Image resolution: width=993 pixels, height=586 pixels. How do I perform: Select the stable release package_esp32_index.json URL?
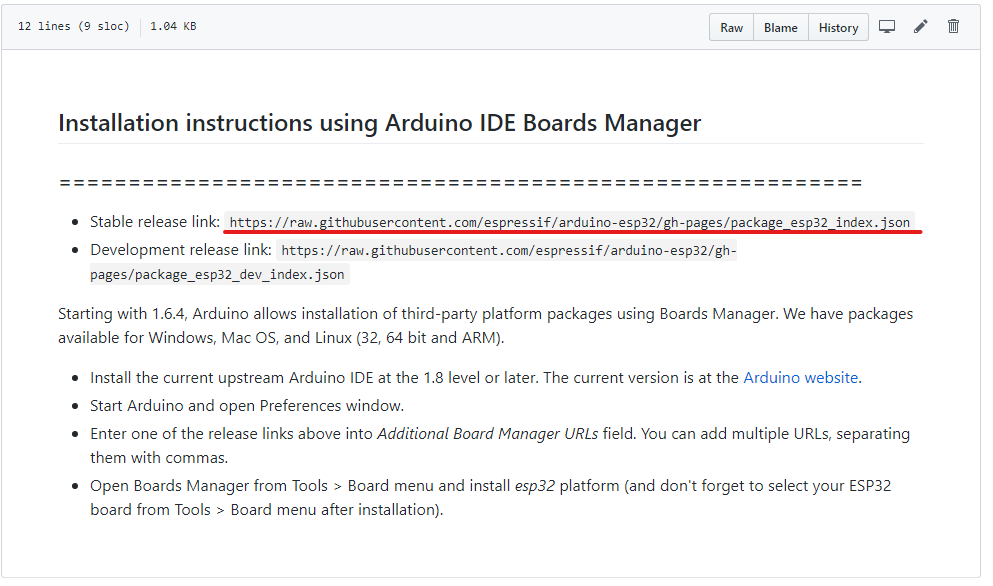(x=569, y=222)
